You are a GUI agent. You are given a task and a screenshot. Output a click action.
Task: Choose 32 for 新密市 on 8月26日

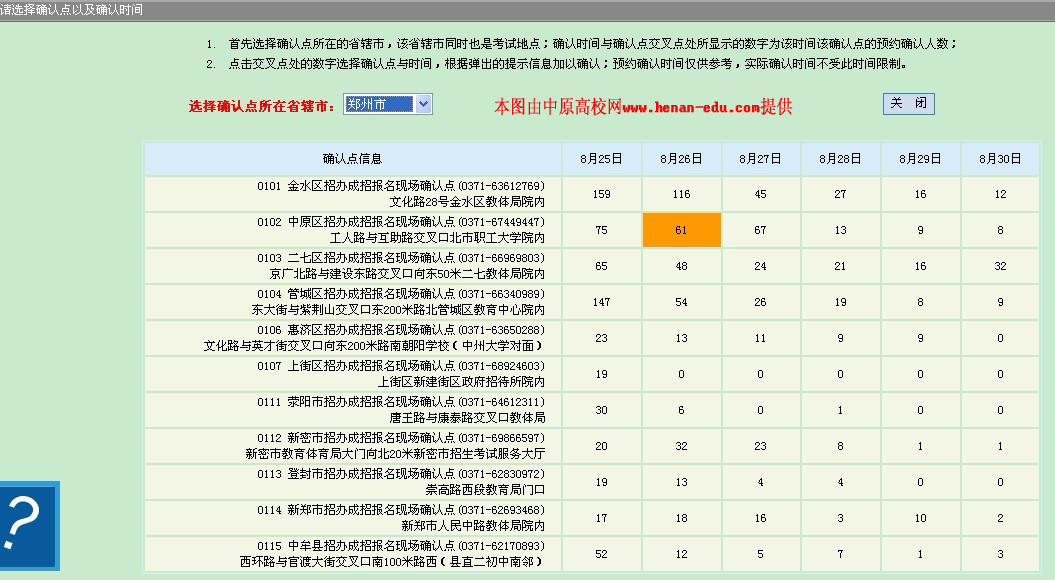681,446
